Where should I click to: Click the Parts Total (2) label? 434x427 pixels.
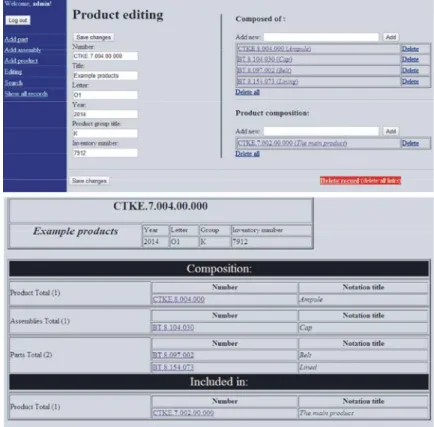[31, 355]
